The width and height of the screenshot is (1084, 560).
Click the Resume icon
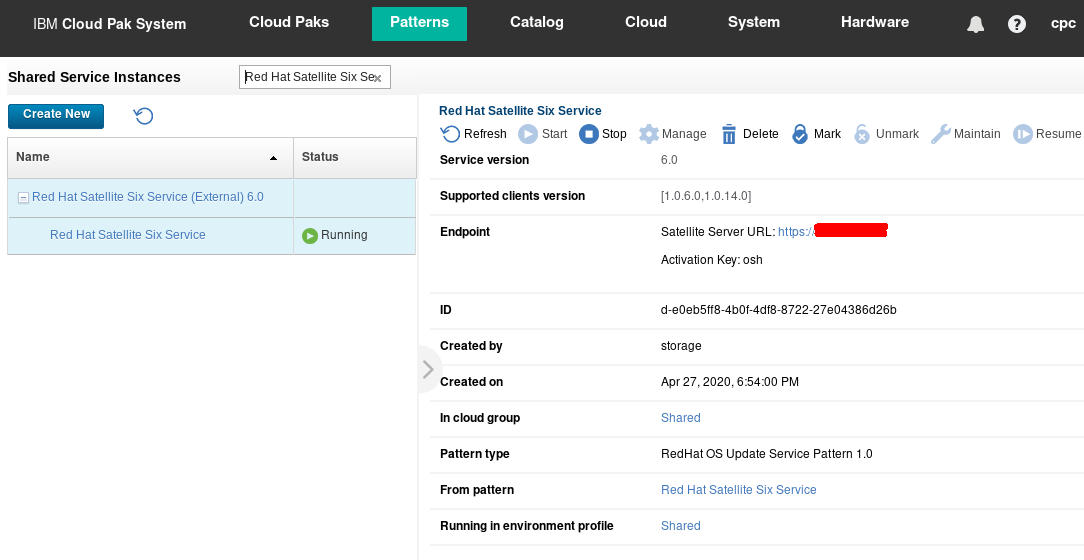pos(1022,134)
